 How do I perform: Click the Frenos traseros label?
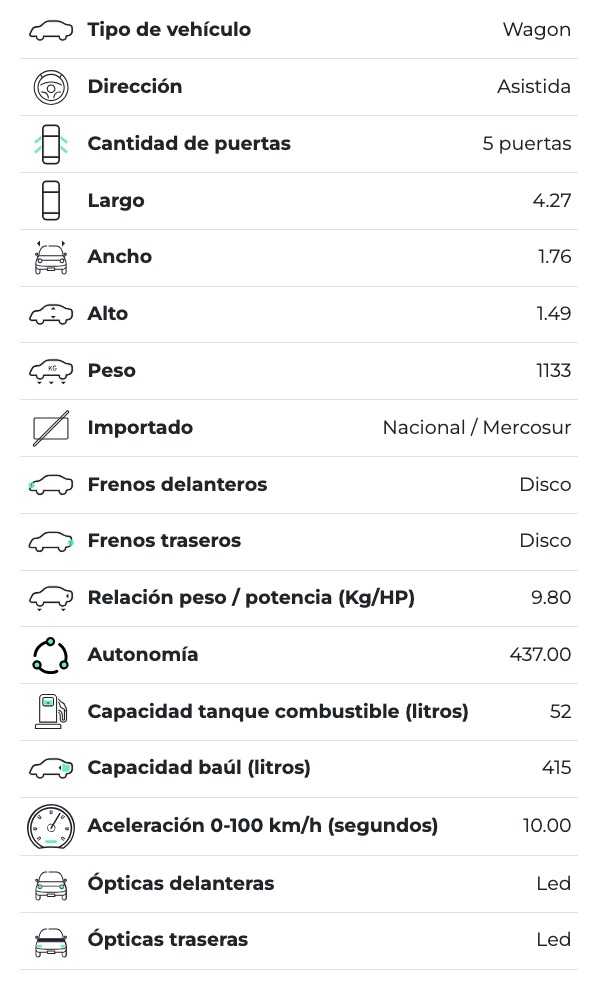(x=164, y=541)
